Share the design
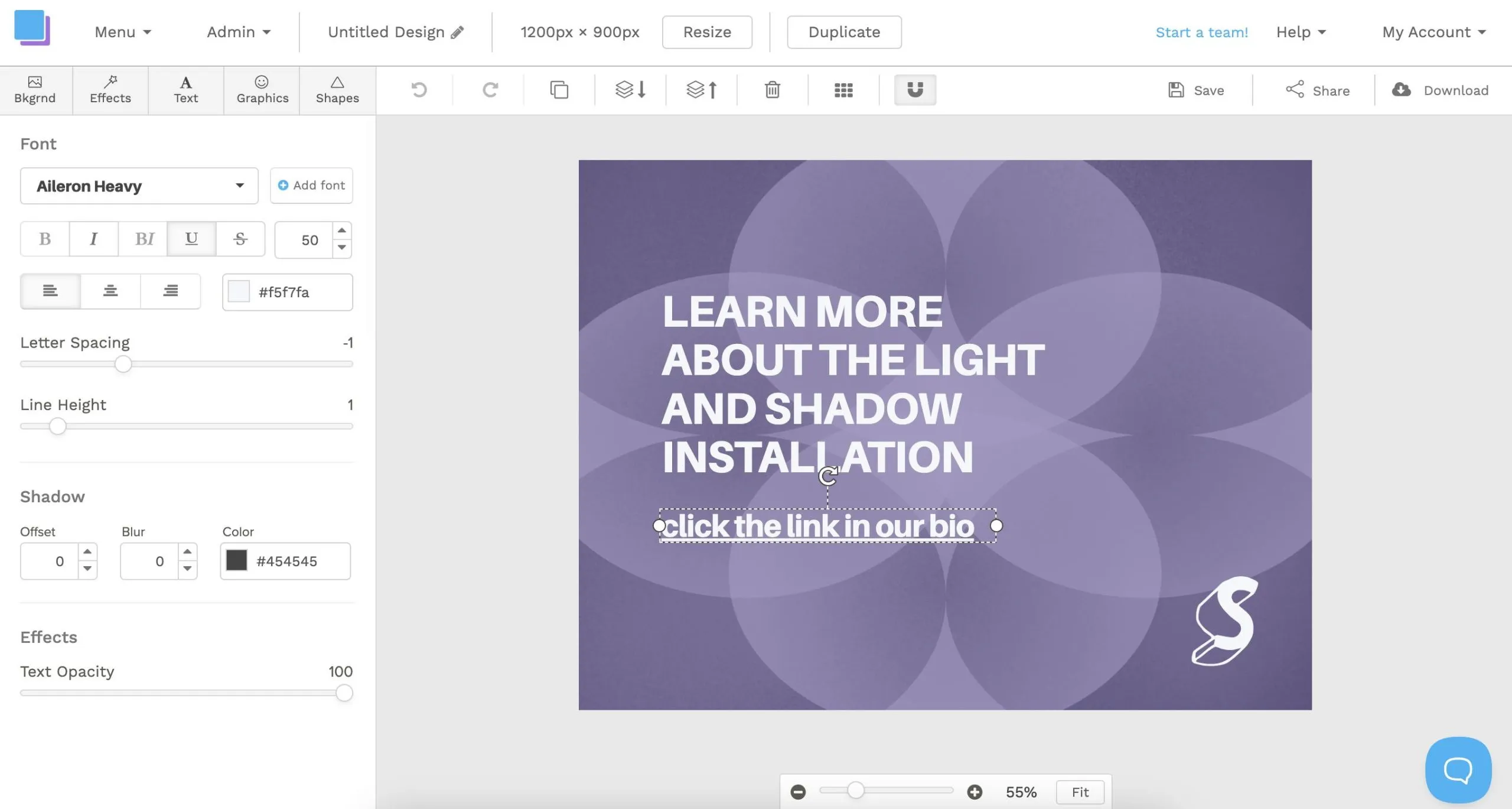The width and height of the screenshot is (1512, 809). 1318,90
